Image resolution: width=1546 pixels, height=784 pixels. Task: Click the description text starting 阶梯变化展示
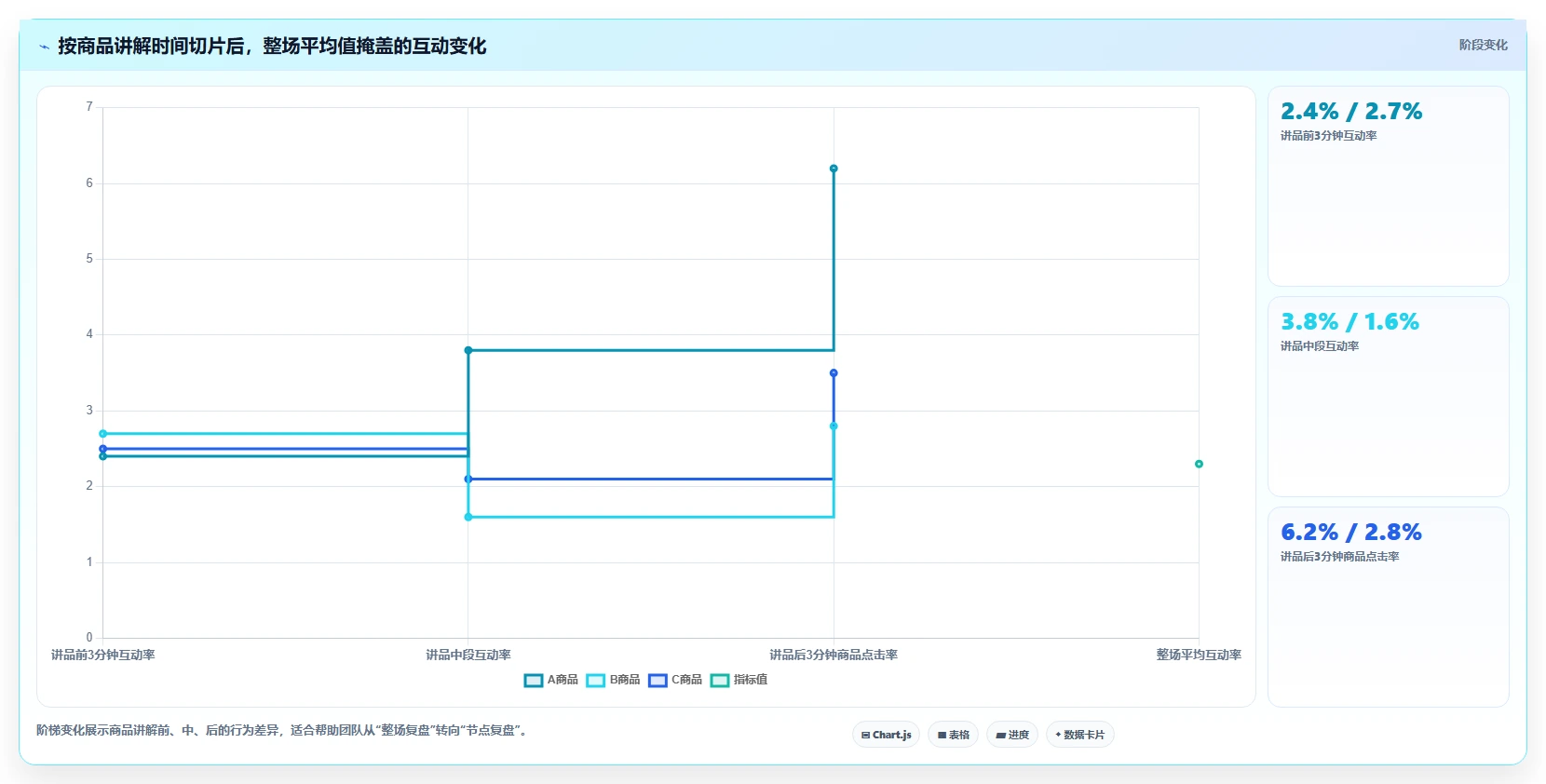pyautogui.click(x=284, y=731)
